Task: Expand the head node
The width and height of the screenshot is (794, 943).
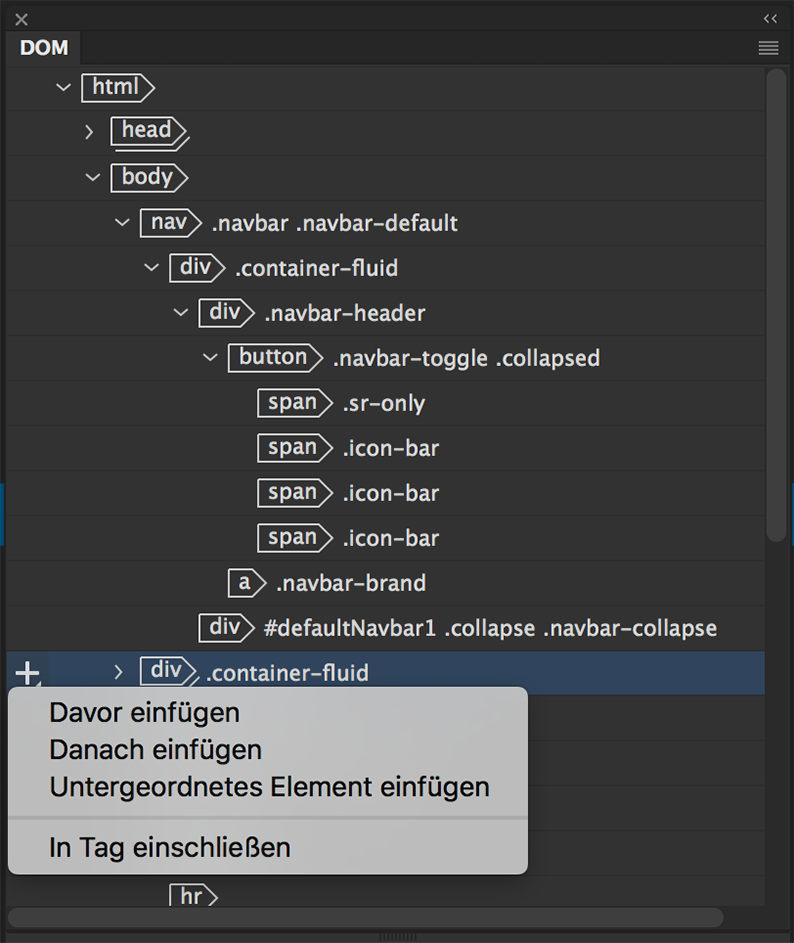Action: 90,132
